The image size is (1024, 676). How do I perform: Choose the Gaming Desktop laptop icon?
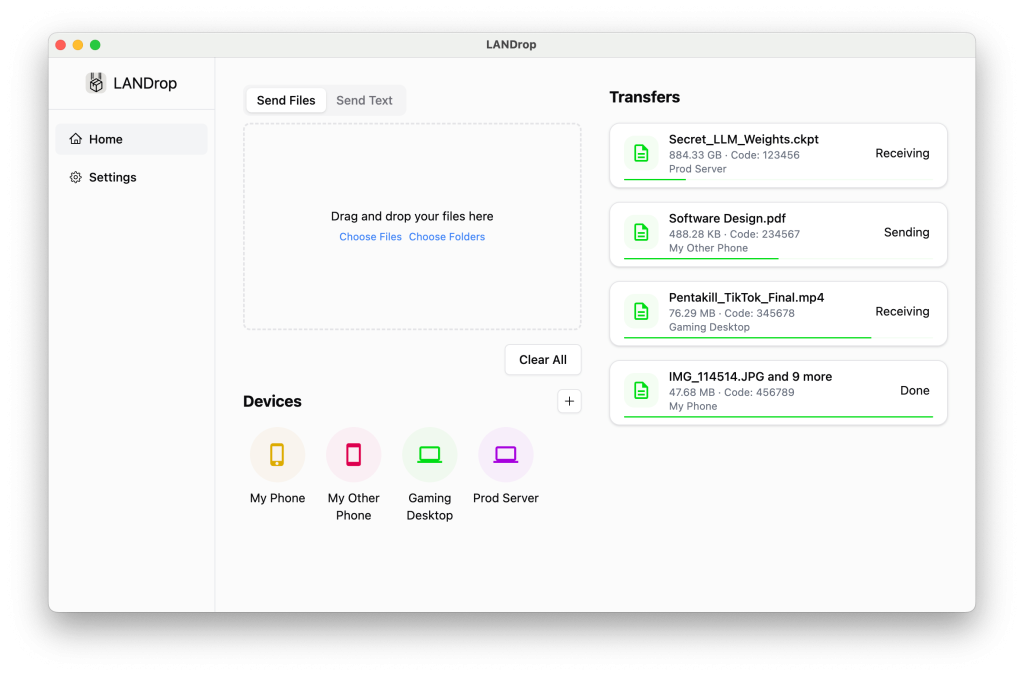(x=429, y=455)
